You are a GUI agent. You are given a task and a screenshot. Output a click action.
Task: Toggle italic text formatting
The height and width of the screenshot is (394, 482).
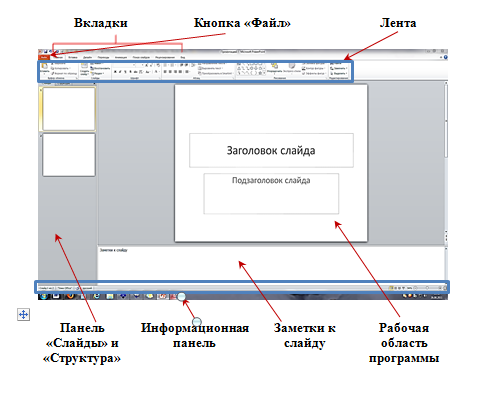click(120, 72)
